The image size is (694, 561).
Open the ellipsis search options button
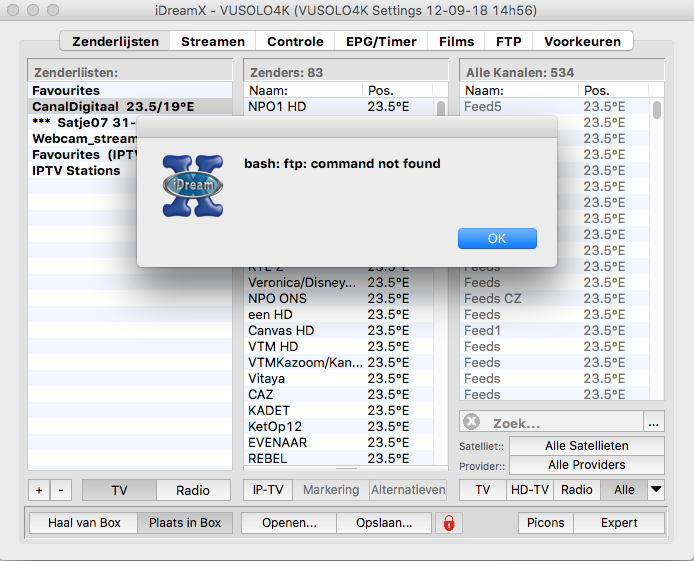pyautogui.click(x=653, y=423)
